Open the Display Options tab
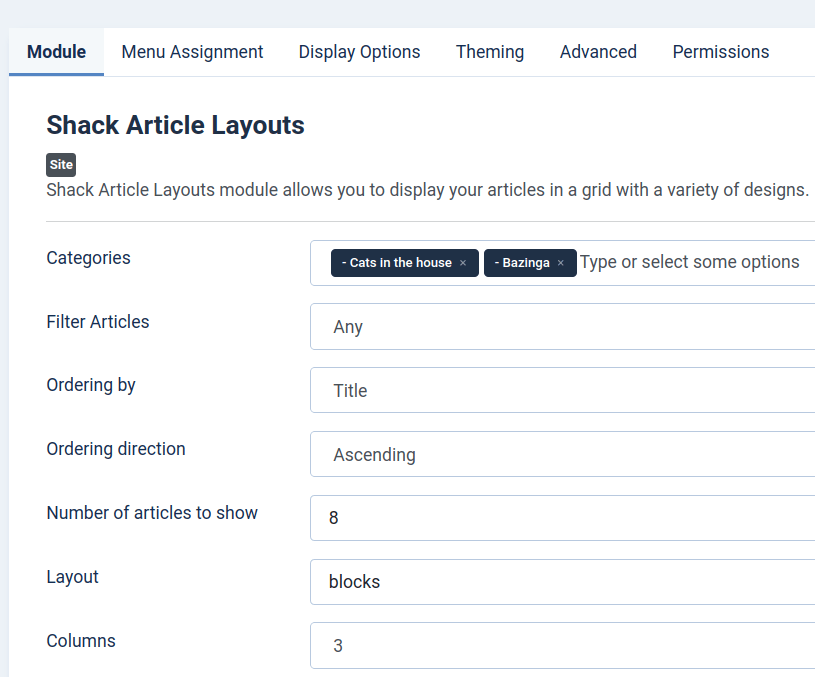The image size is (815, 677). coord(359,52)
